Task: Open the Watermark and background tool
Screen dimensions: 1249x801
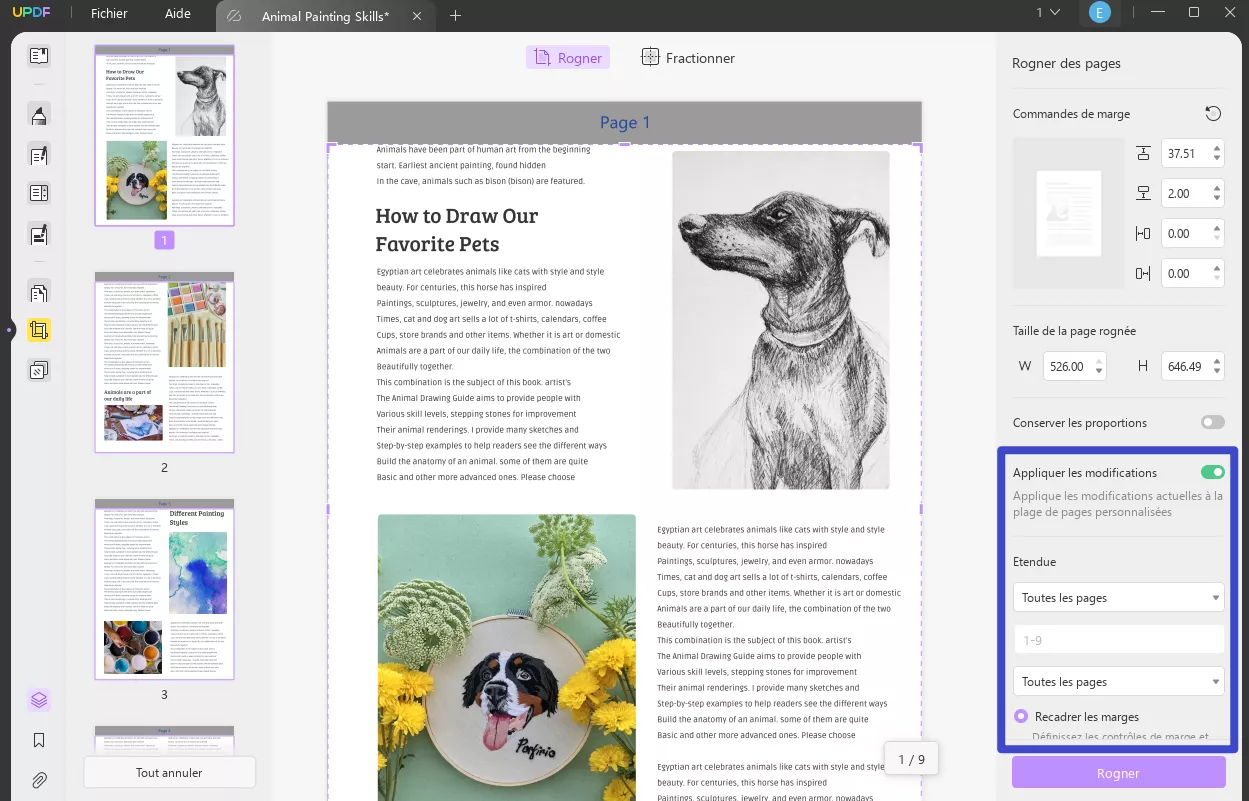Action: [x=39, y=371]
